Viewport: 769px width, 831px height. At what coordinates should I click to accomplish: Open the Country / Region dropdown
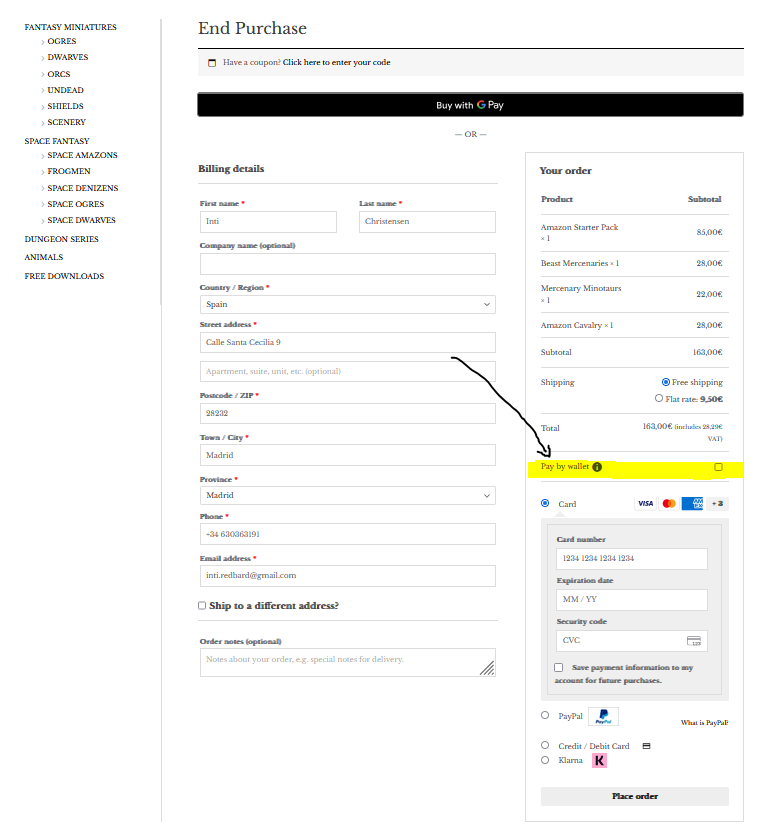tap(347, 304)
